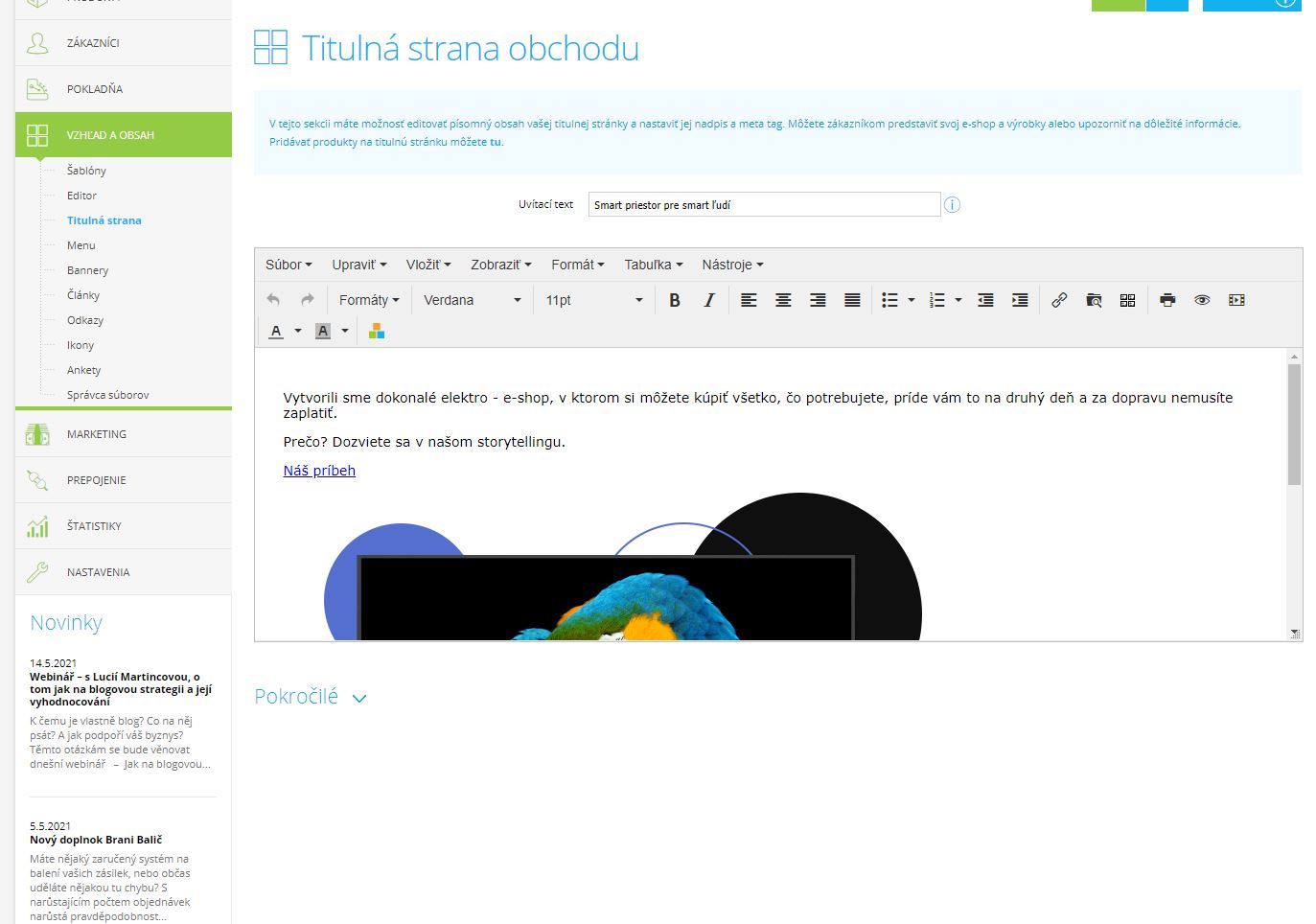
Task: Redo the last edit in editor
Action: pos(308,300)
